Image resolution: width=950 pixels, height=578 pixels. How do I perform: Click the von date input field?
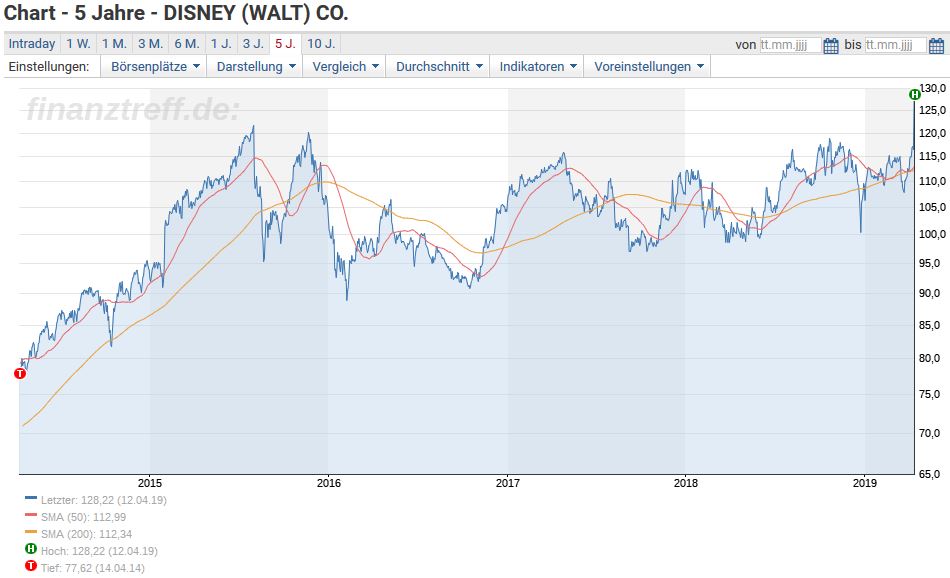pos(791,45)
